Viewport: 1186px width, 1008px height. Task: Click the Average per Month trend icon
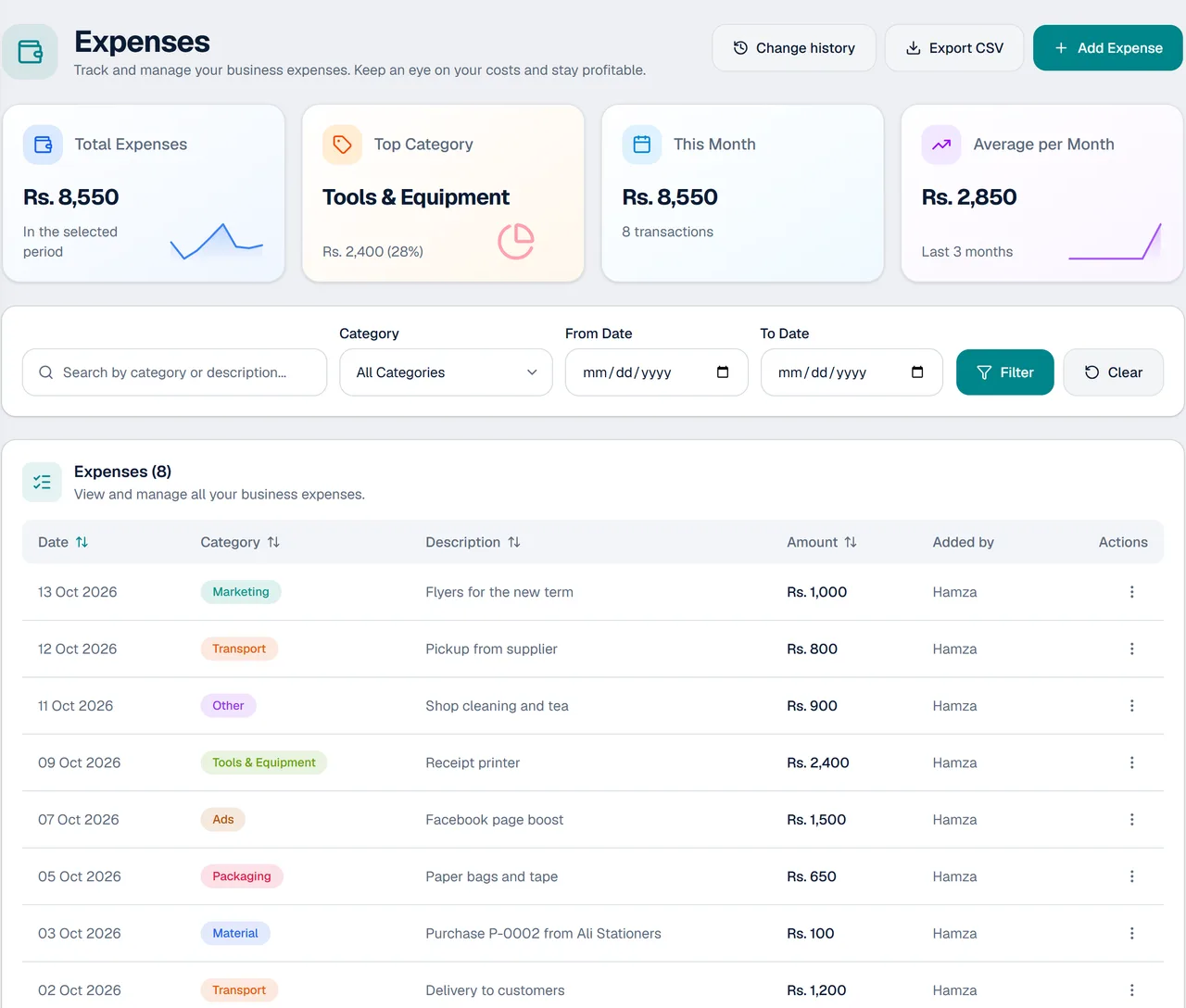click(x=941, y=145)
